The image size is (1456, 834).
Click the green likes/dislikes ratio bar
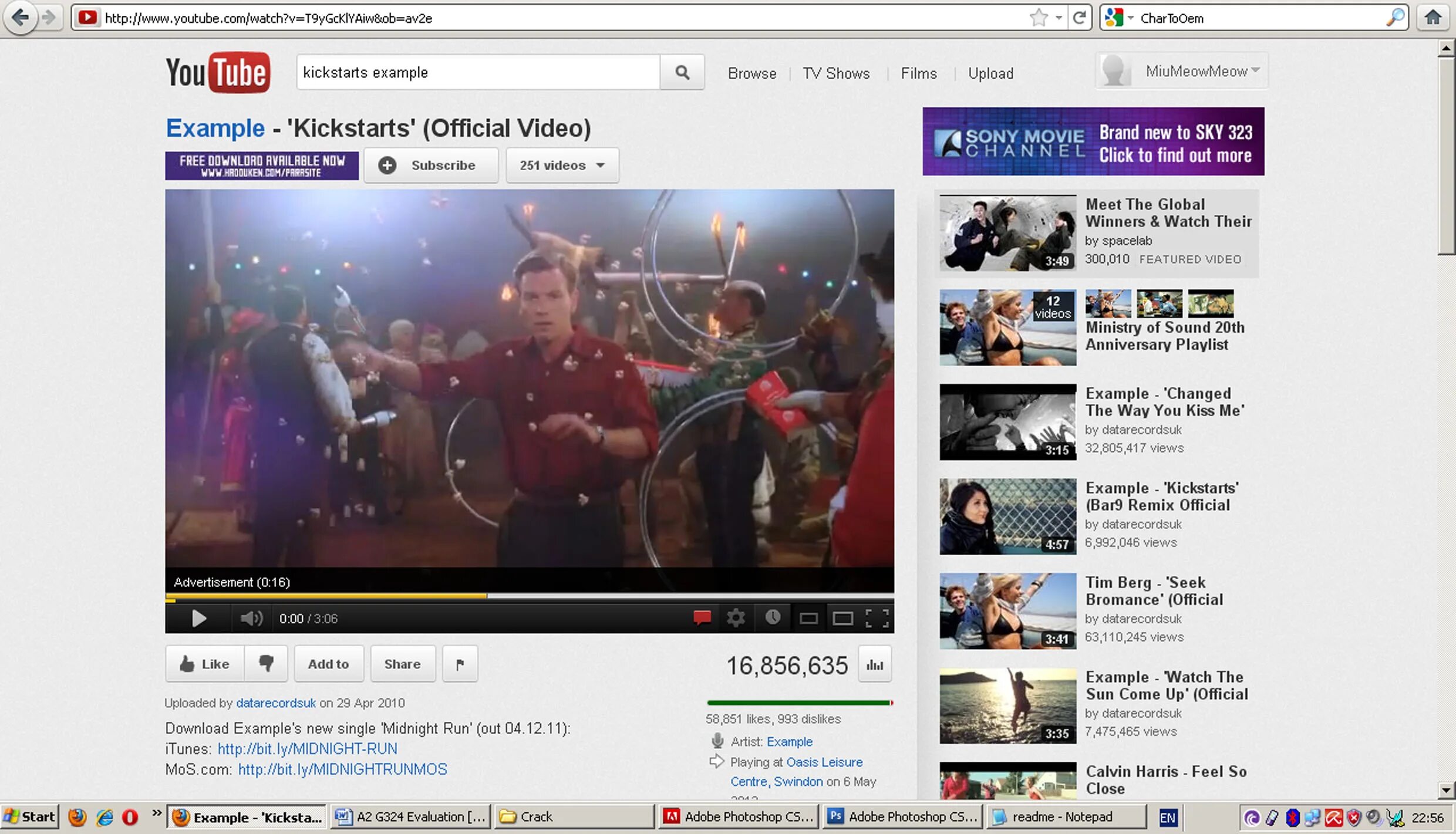[x=800, y=703]
